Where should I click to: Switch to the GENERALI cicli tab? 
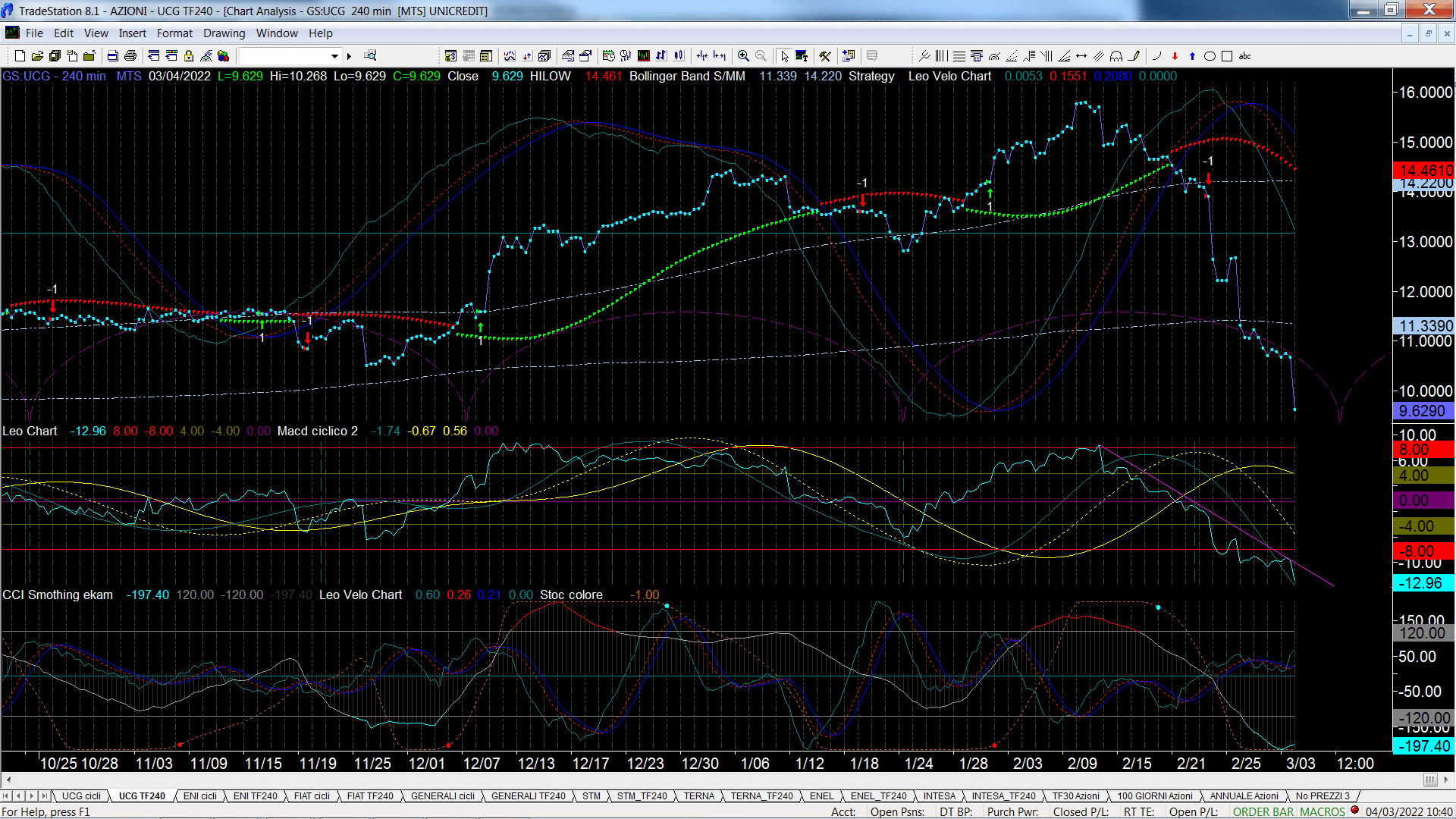click(443, 795)
